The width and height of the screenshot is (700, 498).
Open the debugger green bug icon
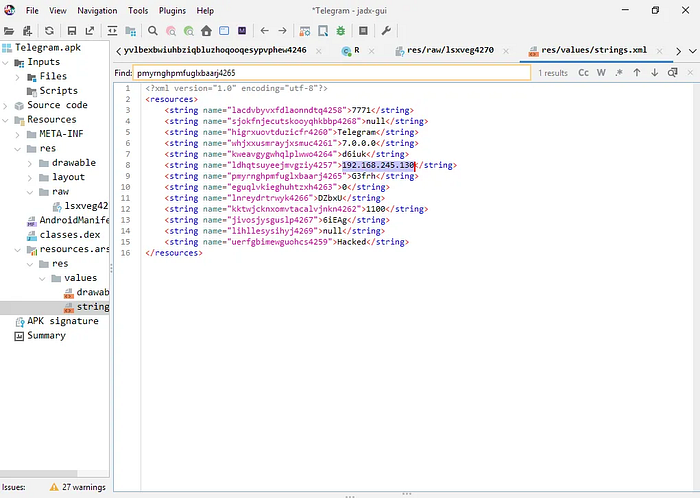[x=341, y=31]
